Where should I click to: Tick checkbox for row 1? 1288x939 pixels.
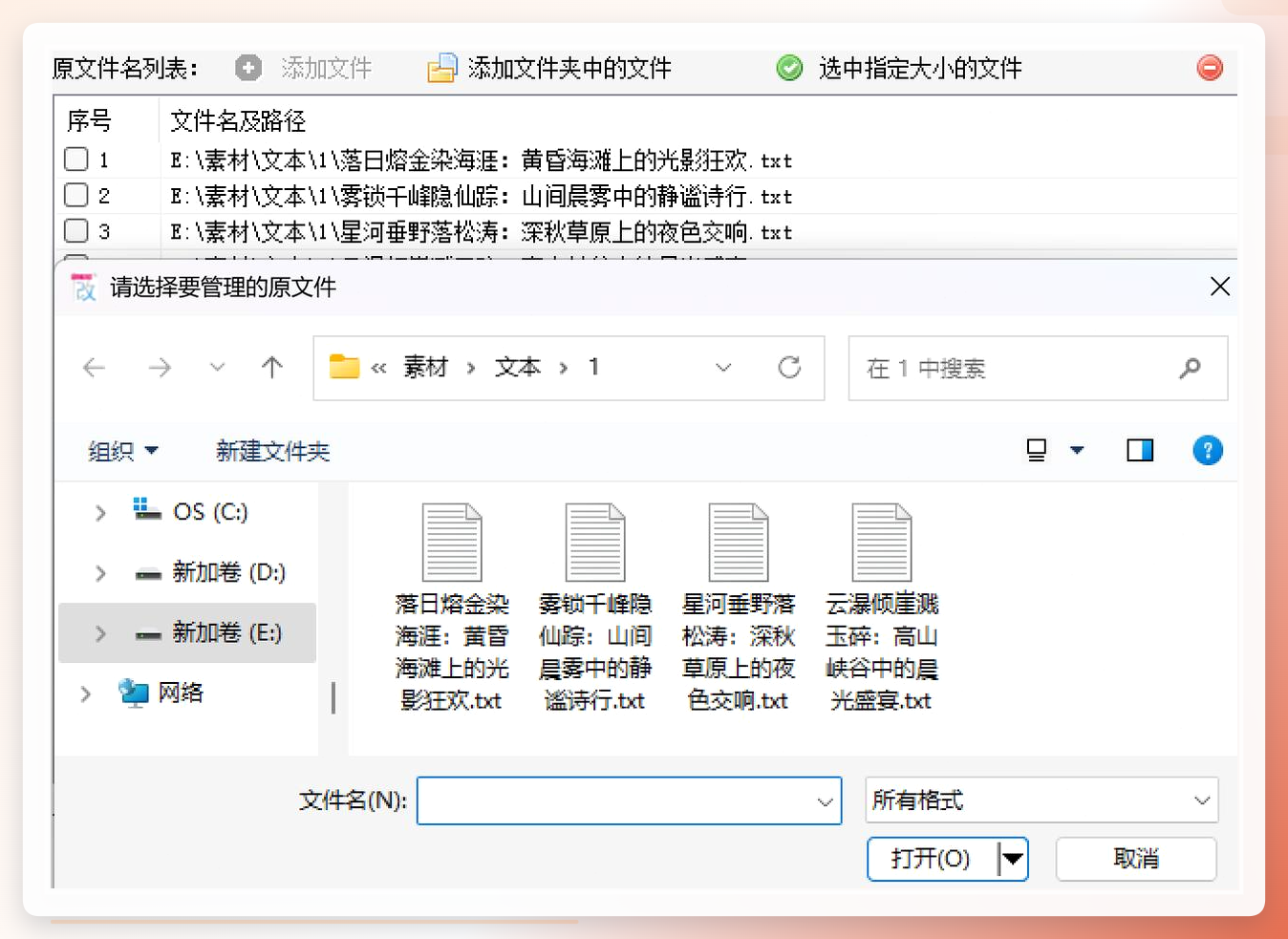click(76, 160)
